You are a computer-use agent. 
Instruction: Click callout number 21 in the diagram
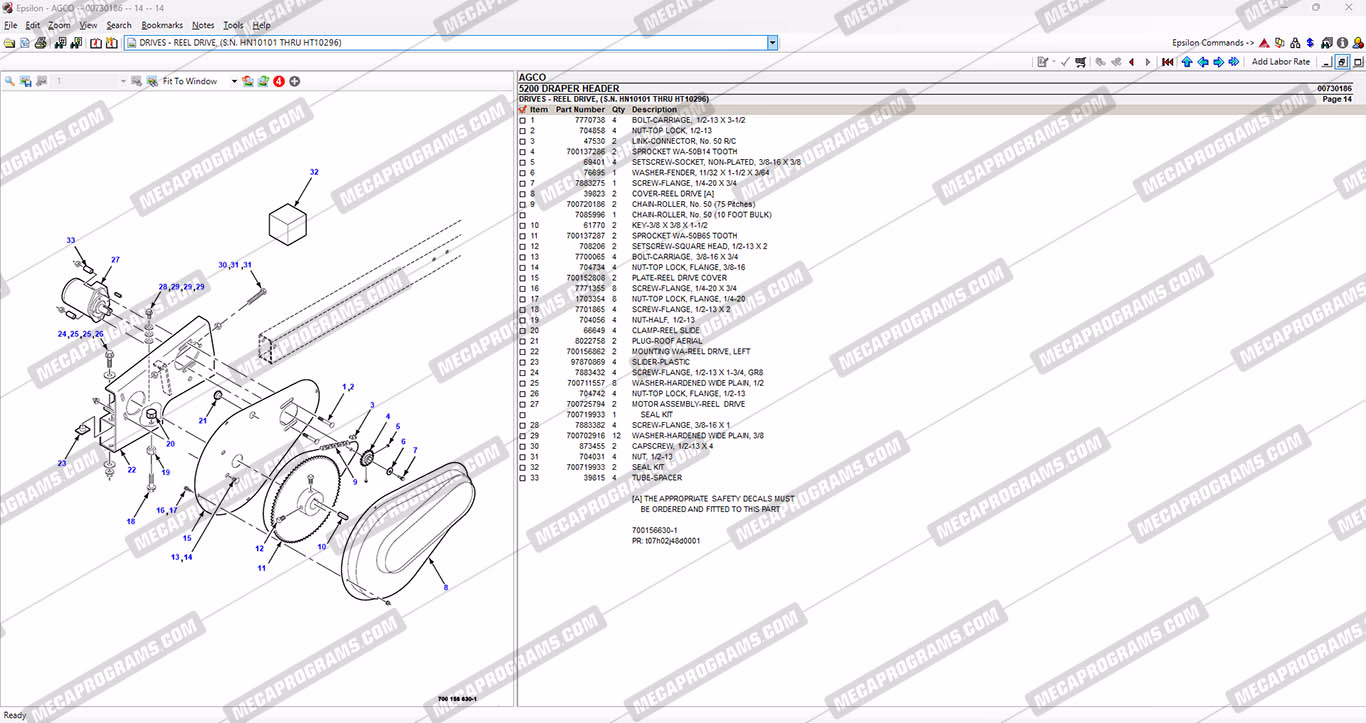203,420
